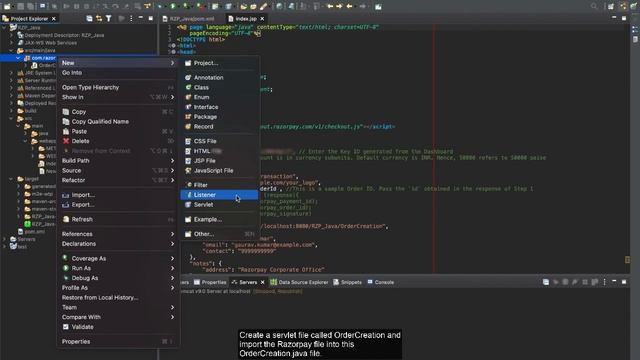640x360 pixels.
Task: Close the Servers view tab
Action: [262, 282]
